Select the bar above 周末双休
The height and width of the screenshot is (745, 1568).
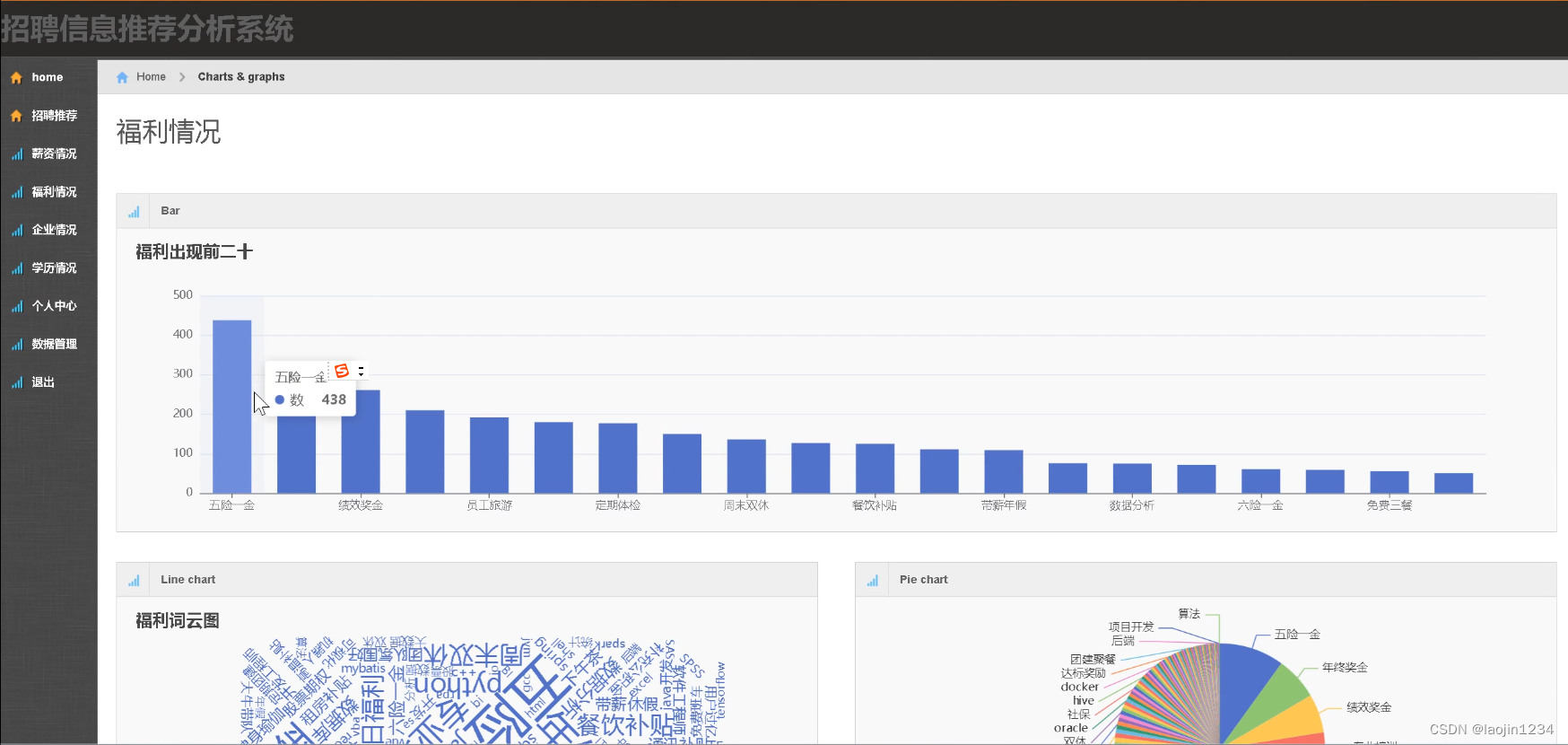click(746, 466)
